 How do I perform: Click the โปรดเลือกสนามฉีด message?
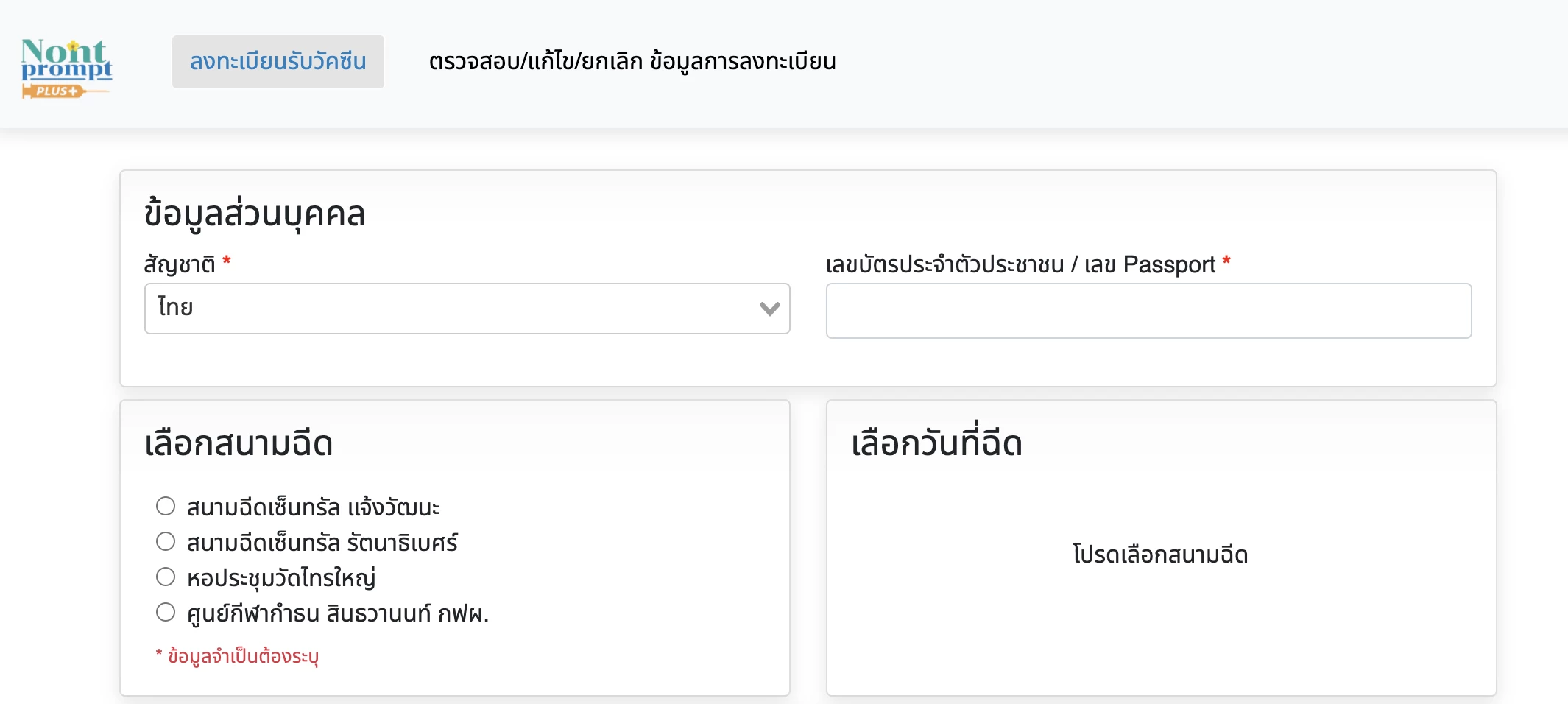coord(1161,555)
